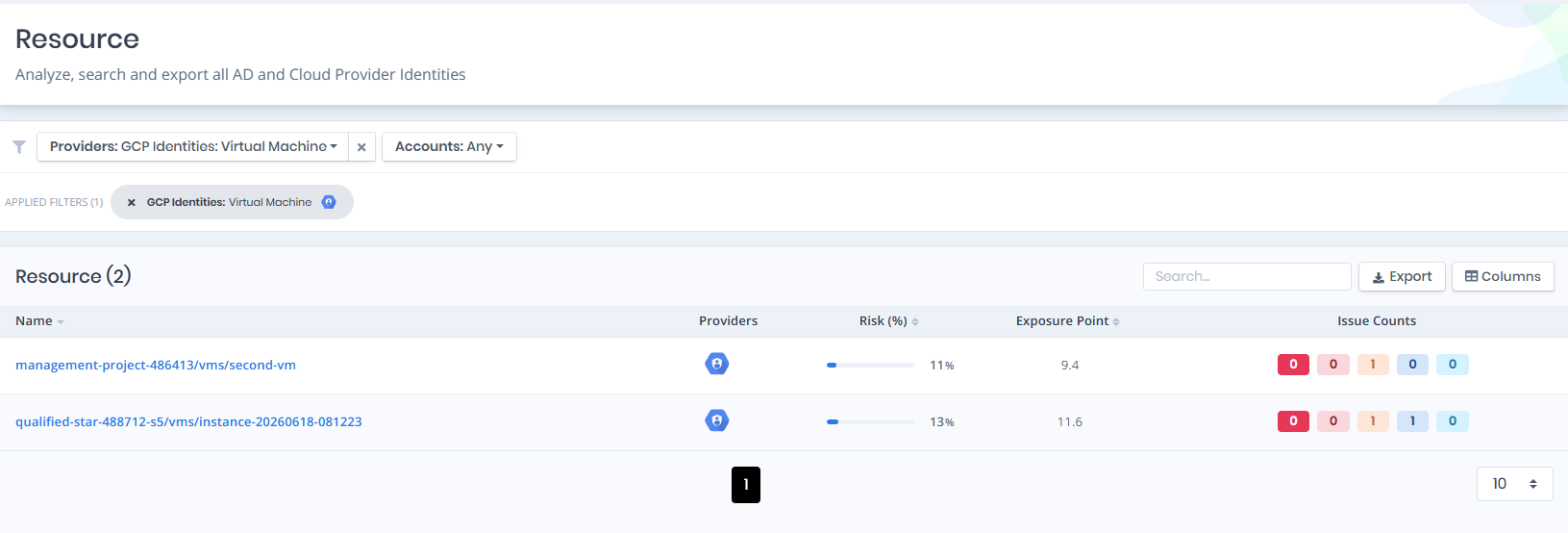Screen dimensions: 1568x533
Task: Go to page 1 in pagination
Action: click(746, 484)
